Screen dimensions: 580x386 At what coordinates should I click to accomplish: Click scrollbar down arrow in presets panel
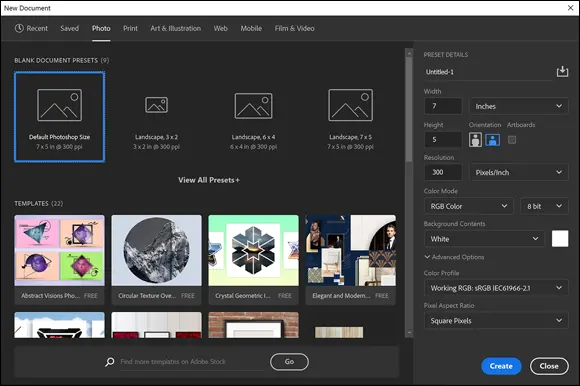409,332
